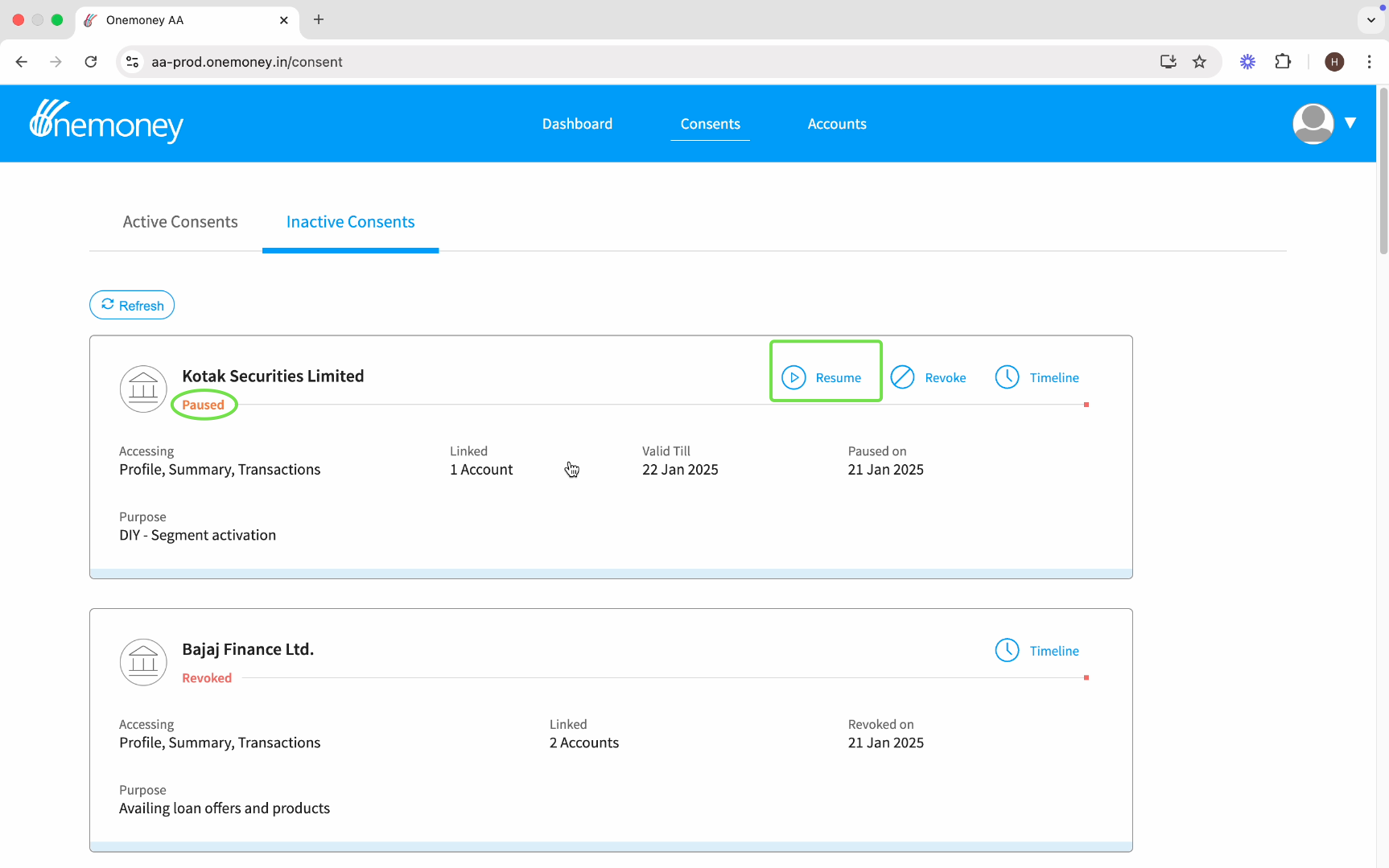
Task: Click the blue snowflake extension icon
Action: [1247, 62]
